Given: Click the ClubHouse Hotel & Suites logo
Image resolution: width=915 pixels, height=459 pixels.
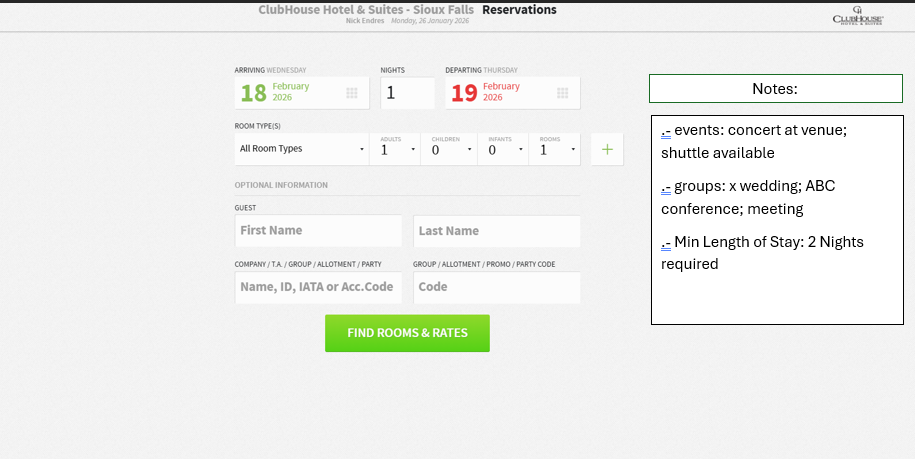Looking at the screenshot, I should (x=858, y=16).
